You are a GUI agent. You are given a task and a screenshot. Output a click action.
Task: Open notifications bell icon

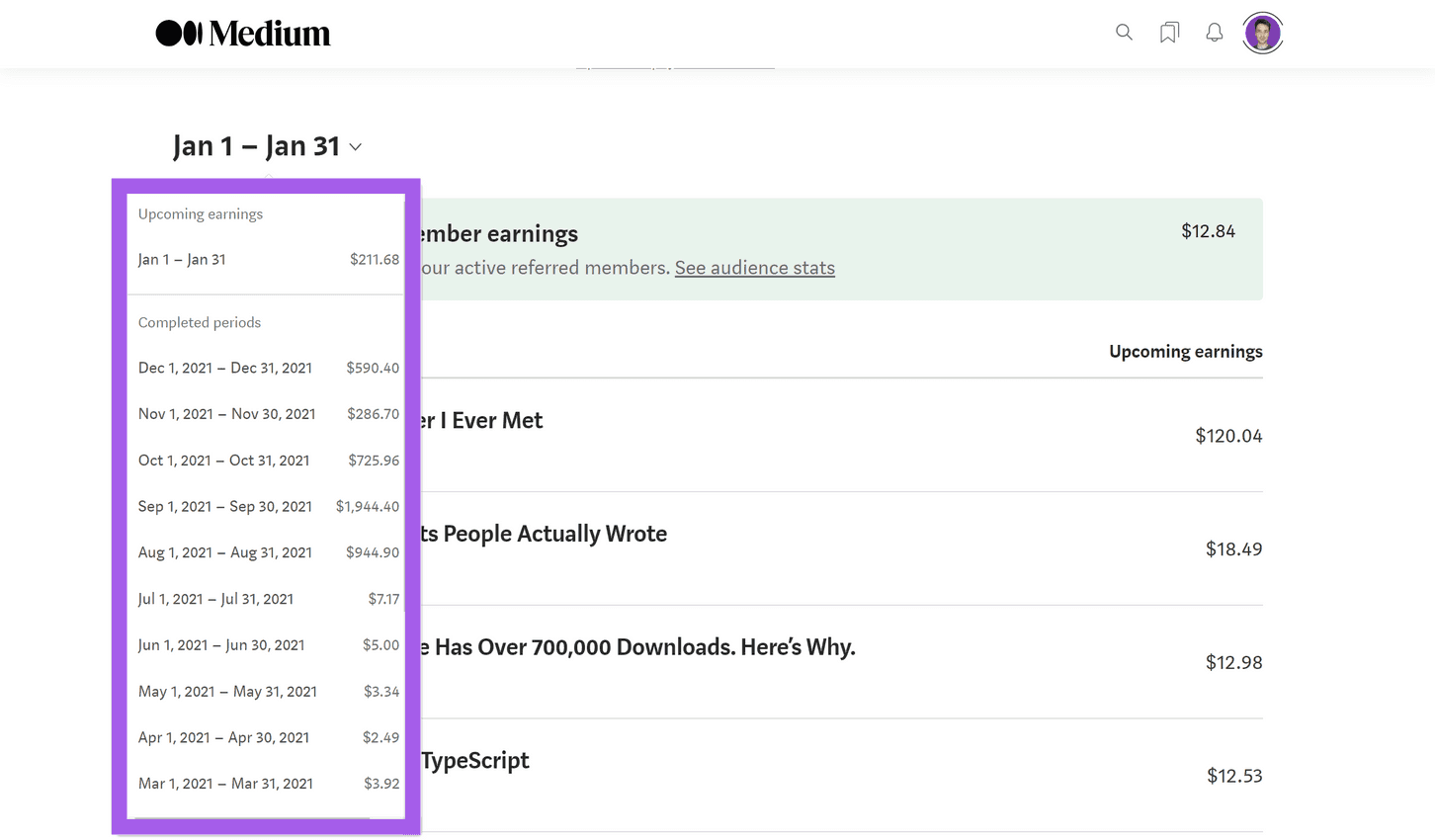(x=1215, y=33)
